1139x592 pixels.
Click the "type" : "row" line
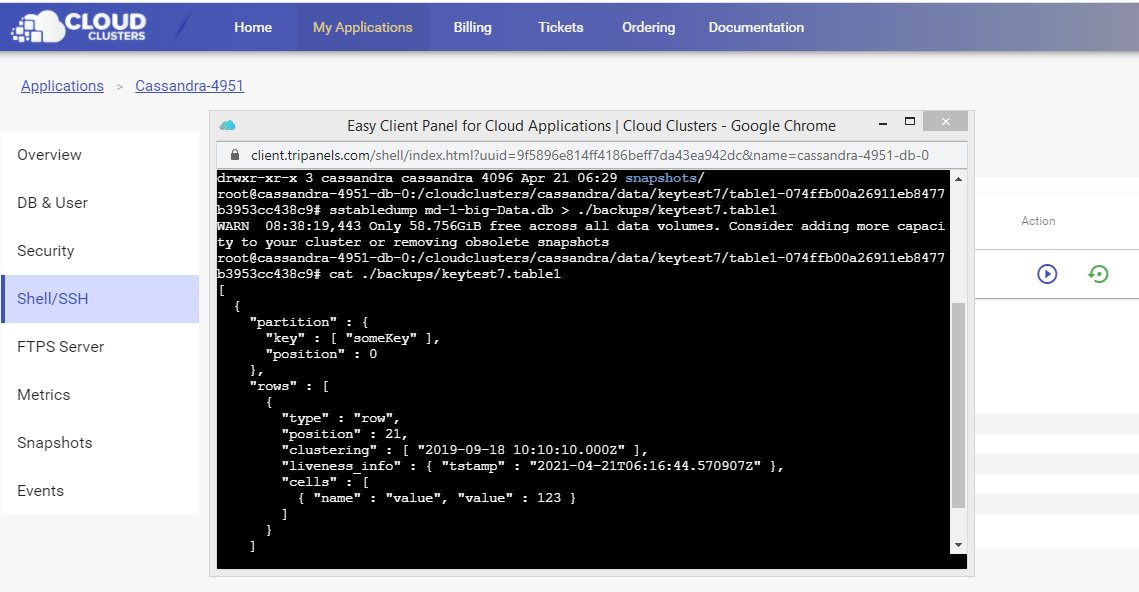[x=341, y=418]
